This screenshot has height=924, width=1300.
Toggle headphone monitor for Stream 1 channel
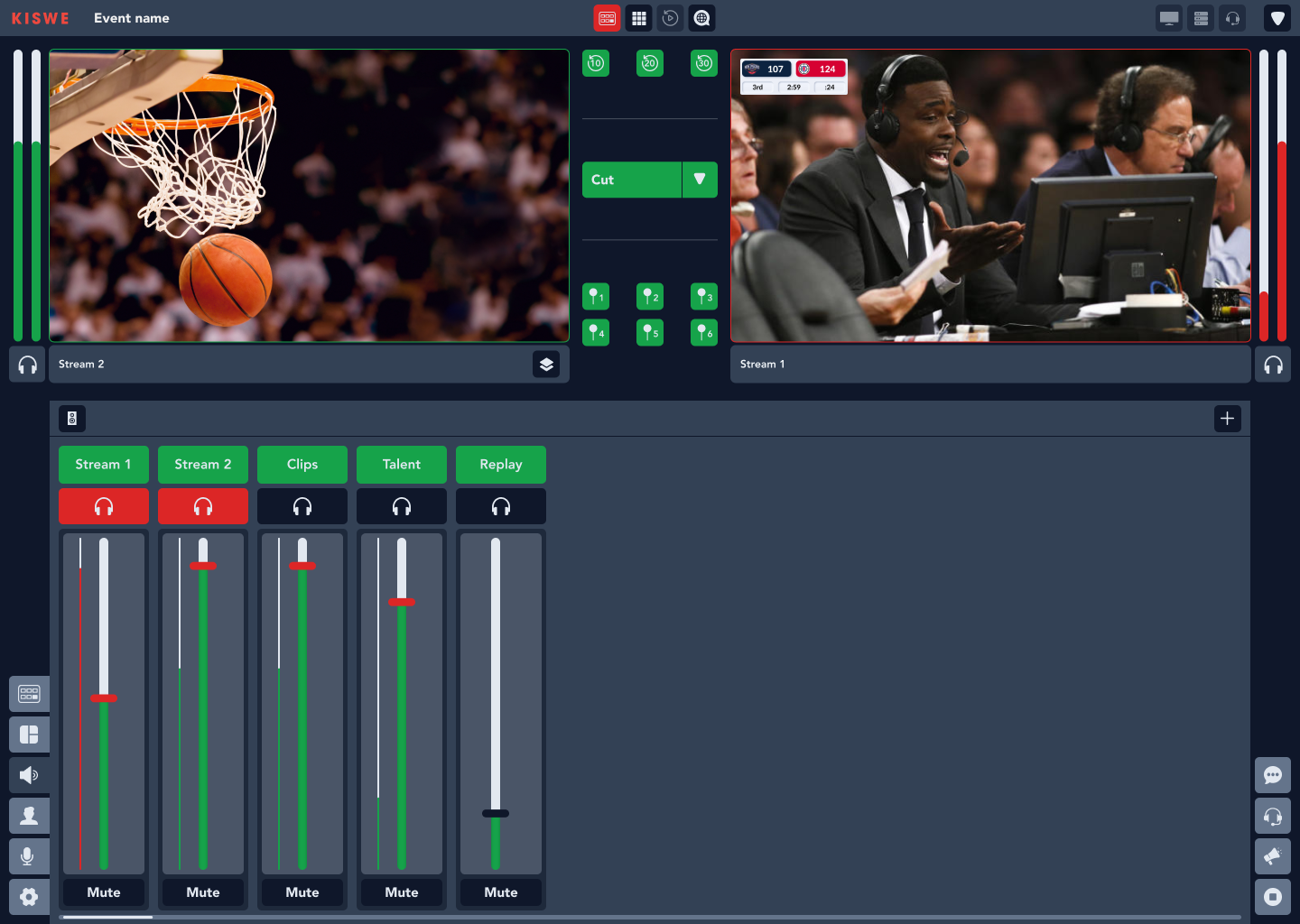[104, 506]
